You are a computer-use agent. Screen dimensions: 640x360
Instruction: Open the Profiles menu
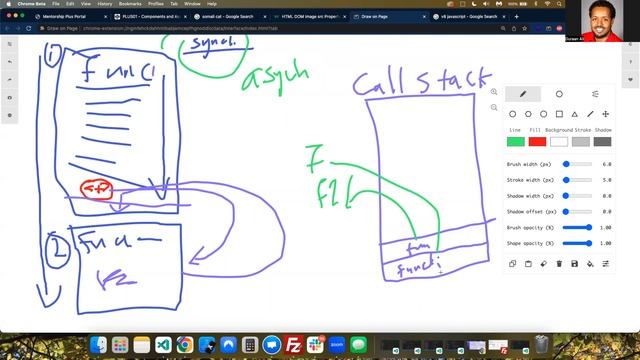tap(156, 4)
